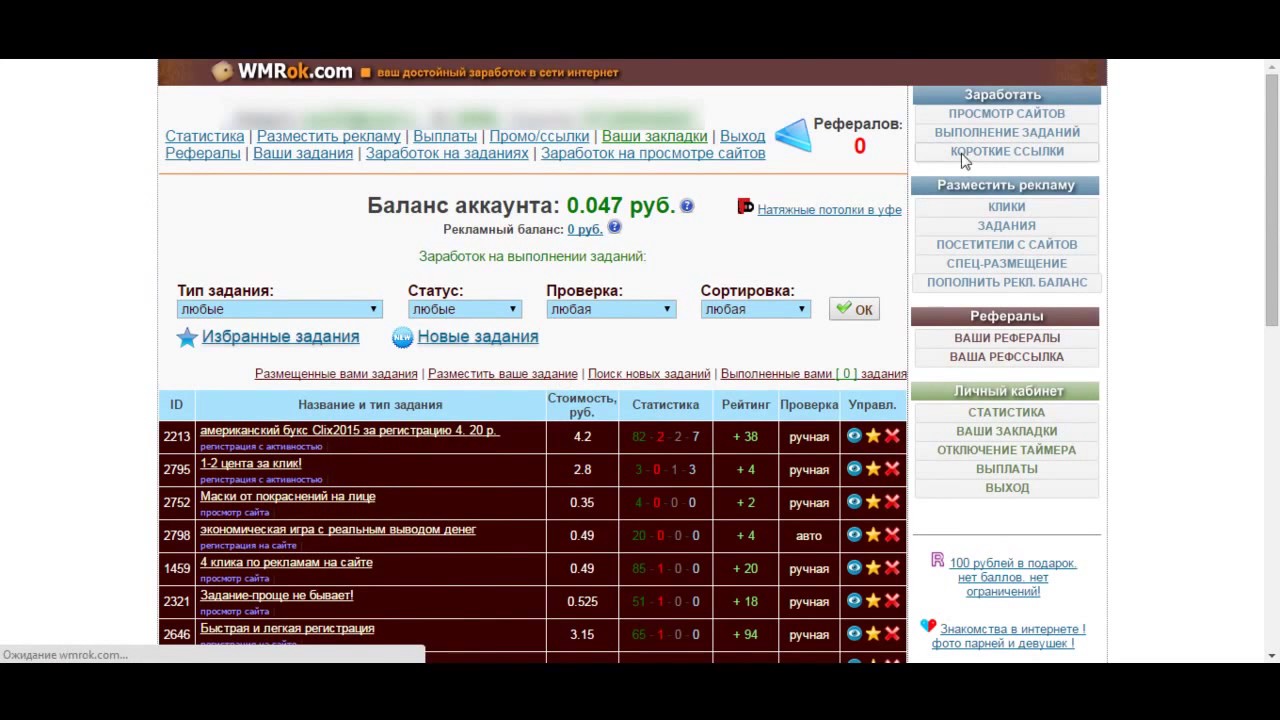View task 2321 with eye icon

pos(854,601)
